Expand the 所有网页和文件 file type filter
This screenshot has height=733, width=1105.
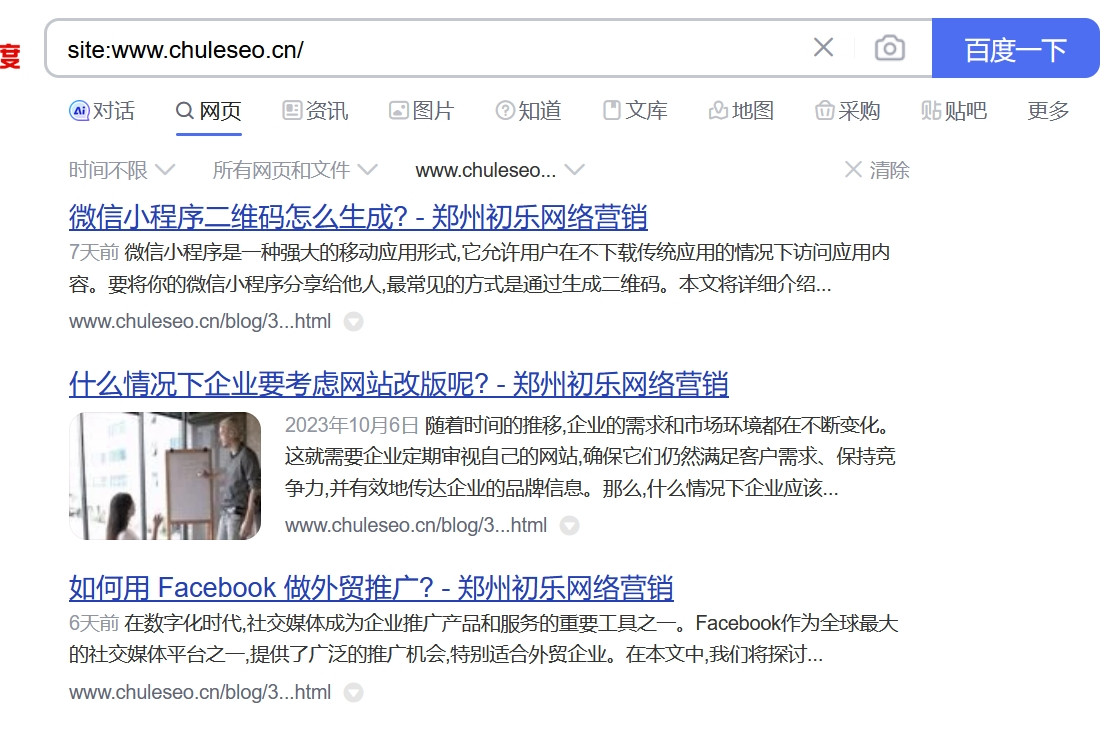(295, 170)
